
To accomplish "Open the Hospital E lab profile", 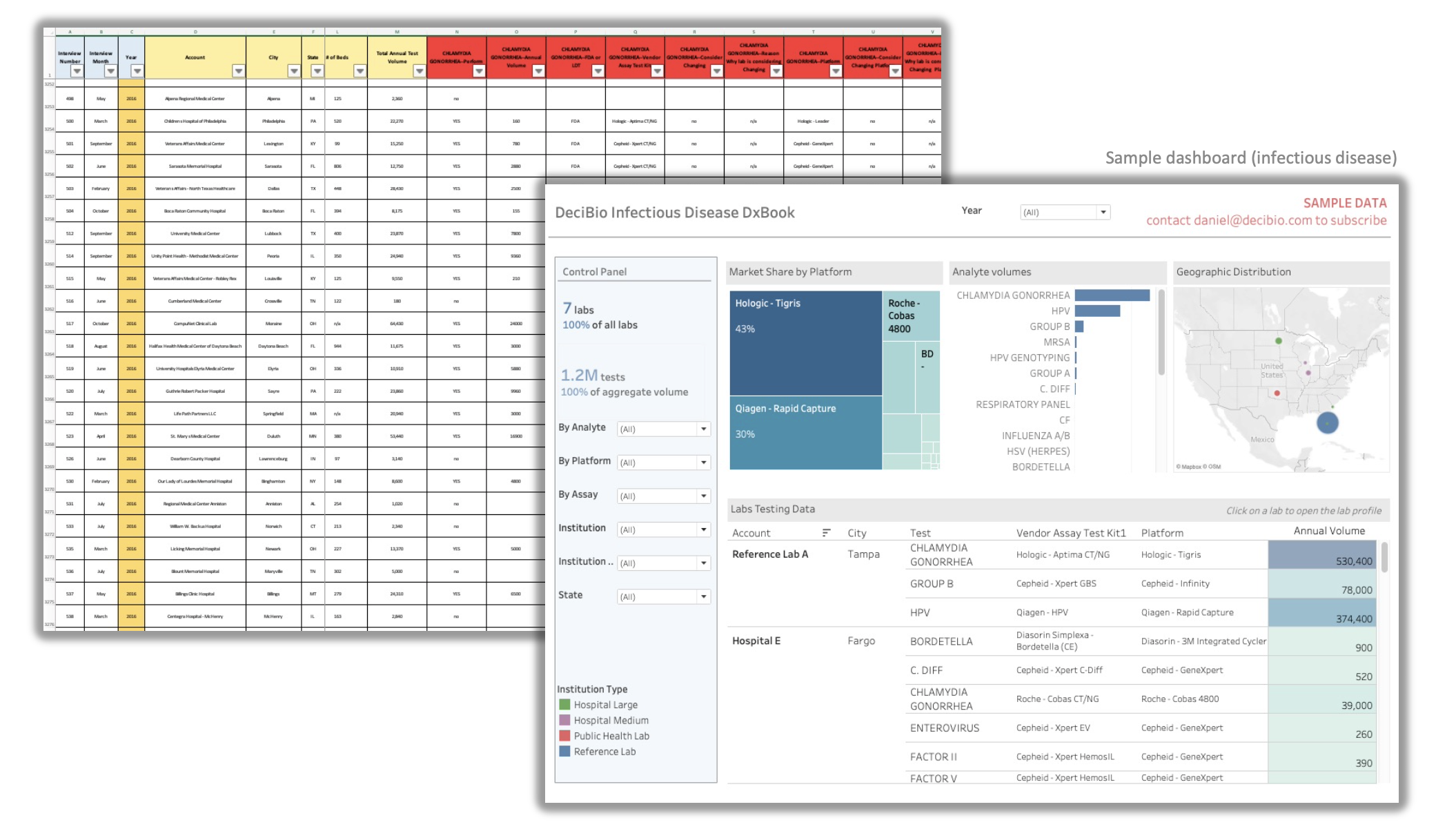I will [756, 641].
